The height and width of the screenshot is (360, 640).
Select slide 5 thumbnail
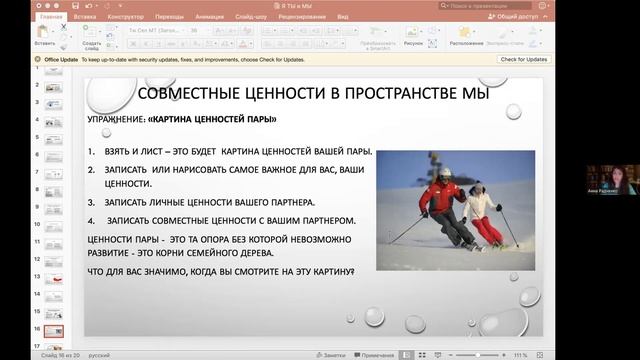53,140
